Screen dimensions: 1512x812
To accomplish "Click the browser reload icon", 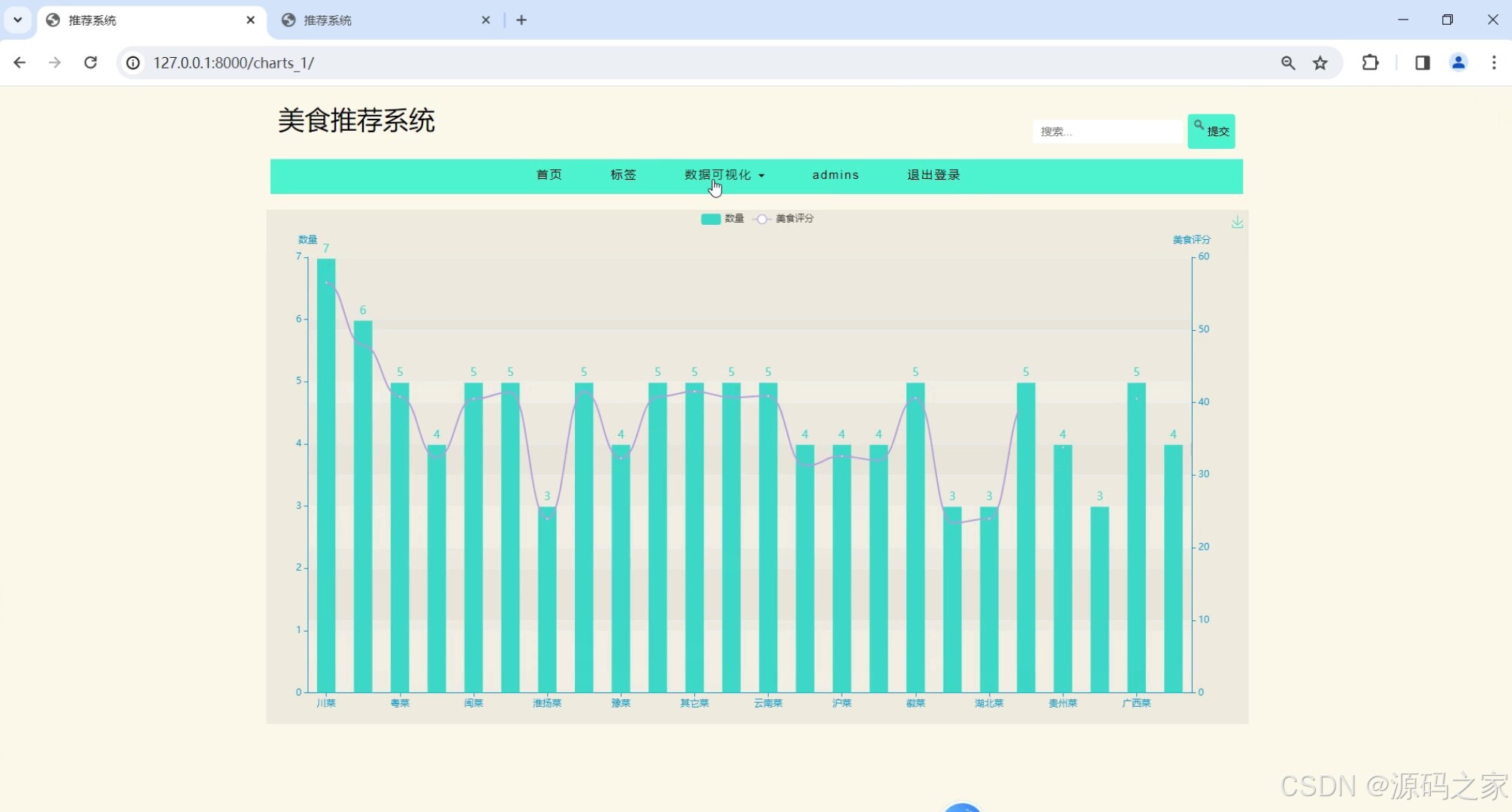I will pyautogui.click(x=90, y=62).
